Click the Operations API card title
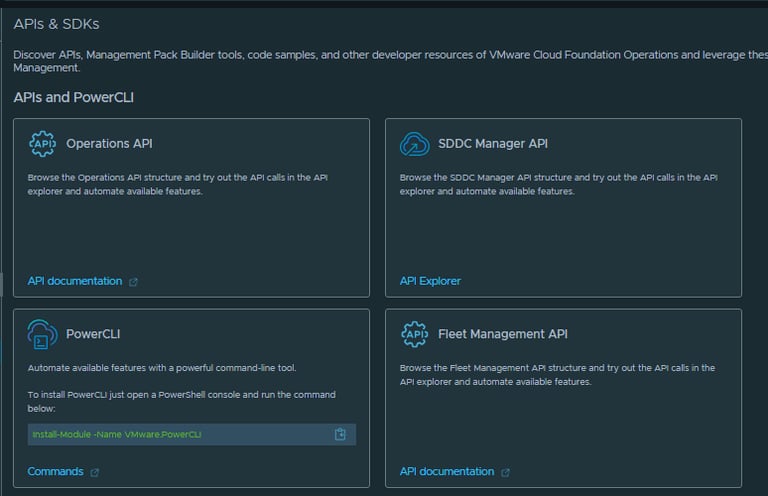The image size is (768, 496). (x=109, y=144)
